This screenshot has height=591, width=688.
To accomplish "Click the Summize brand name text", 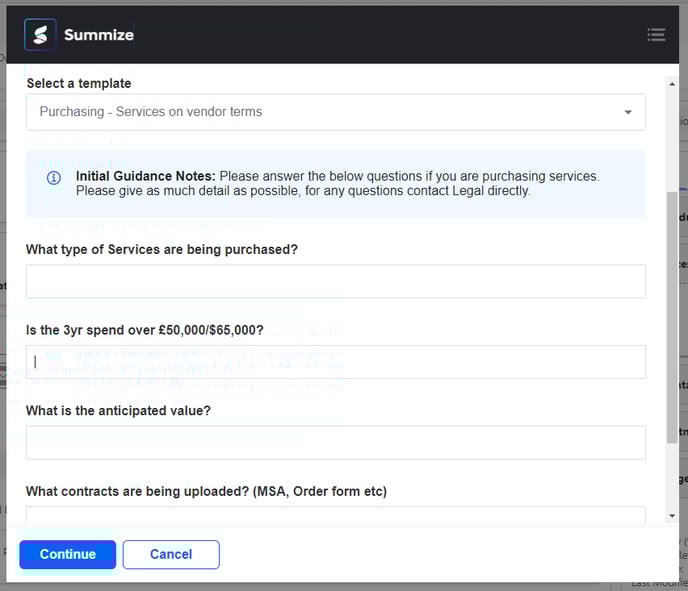I will pyautogui.click(x=98, y=35).
